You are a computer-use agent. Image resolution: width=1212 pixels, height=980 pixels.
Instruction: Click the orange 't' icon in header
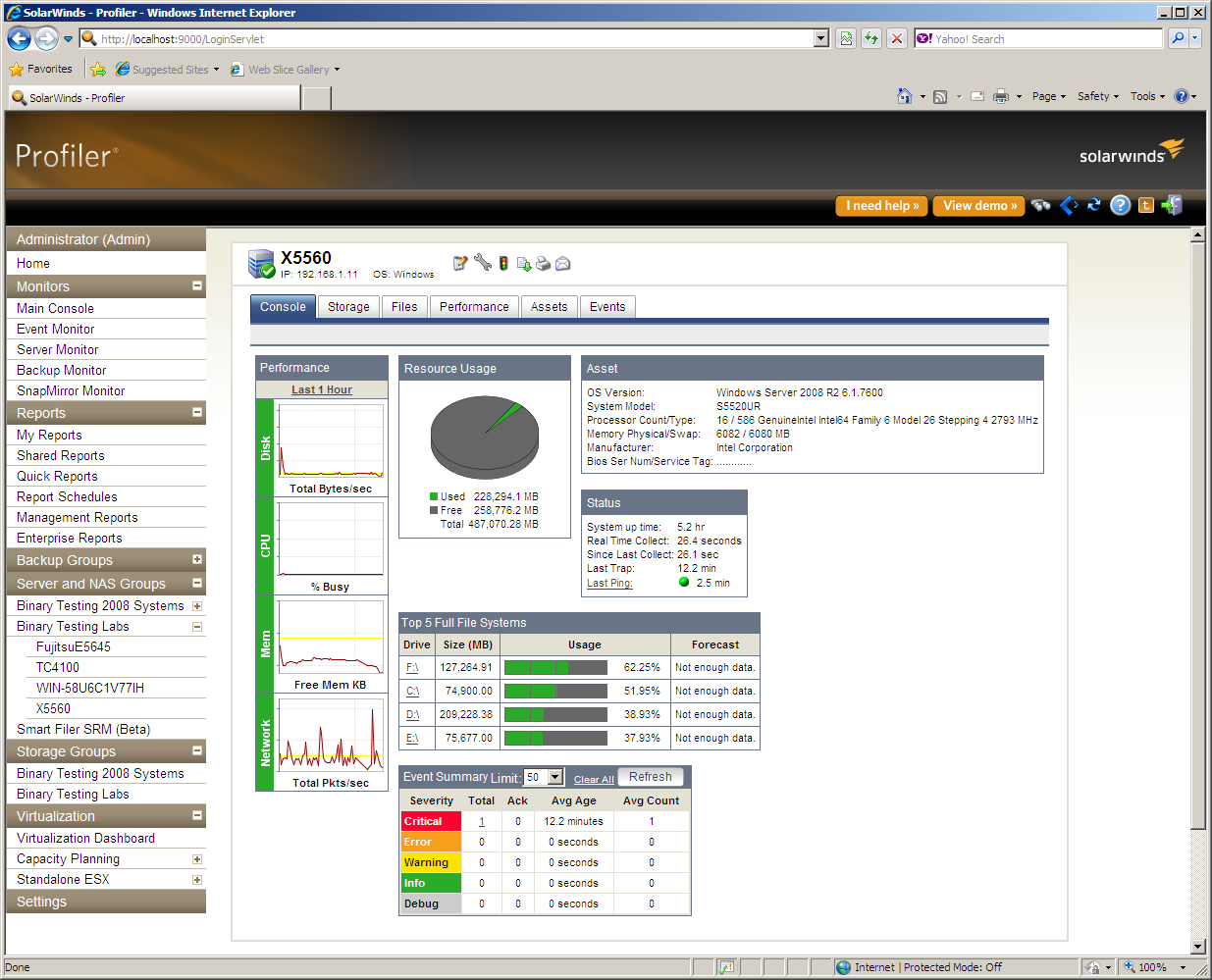(x=1146, y=205)
